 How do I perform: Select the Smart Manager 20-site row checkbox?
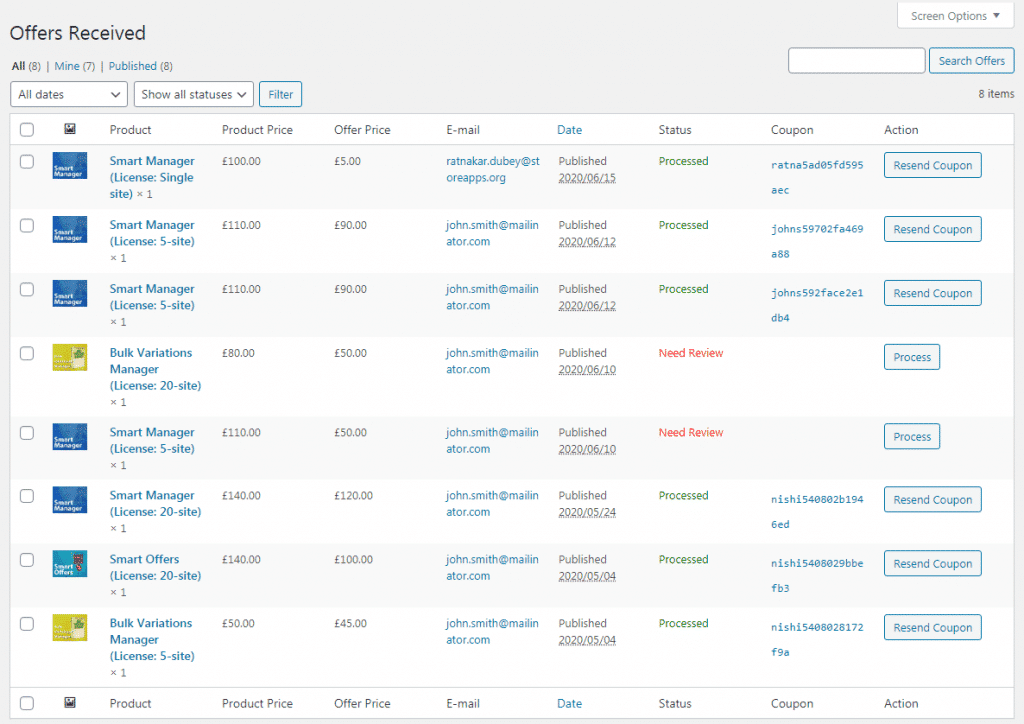point(27,496)
